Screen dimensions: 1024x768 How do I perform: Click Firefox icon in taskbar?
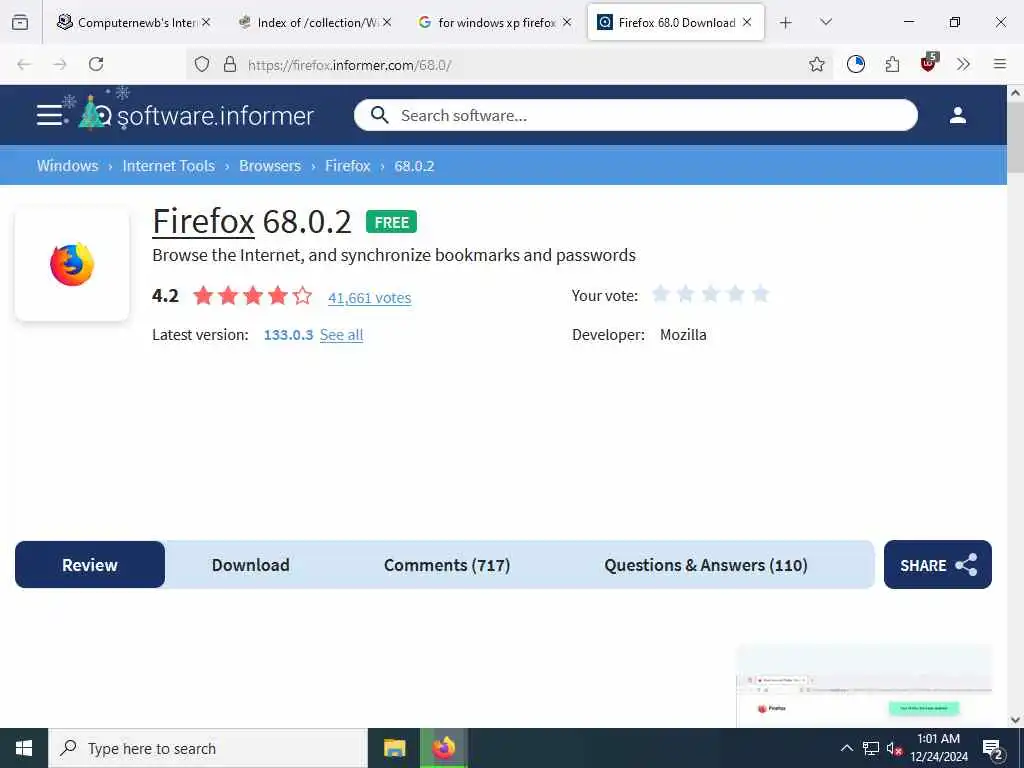click(444, 748)
